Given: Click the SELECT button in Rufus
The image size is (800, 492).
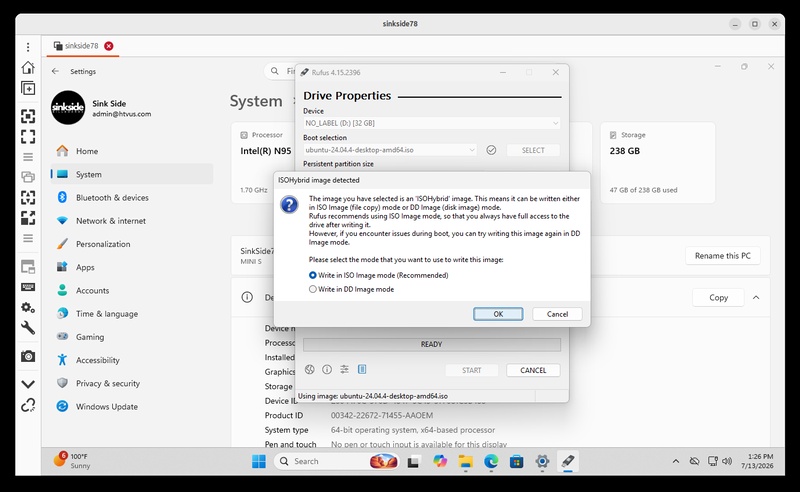Looking at the screenshot, I should click(533, 150).
